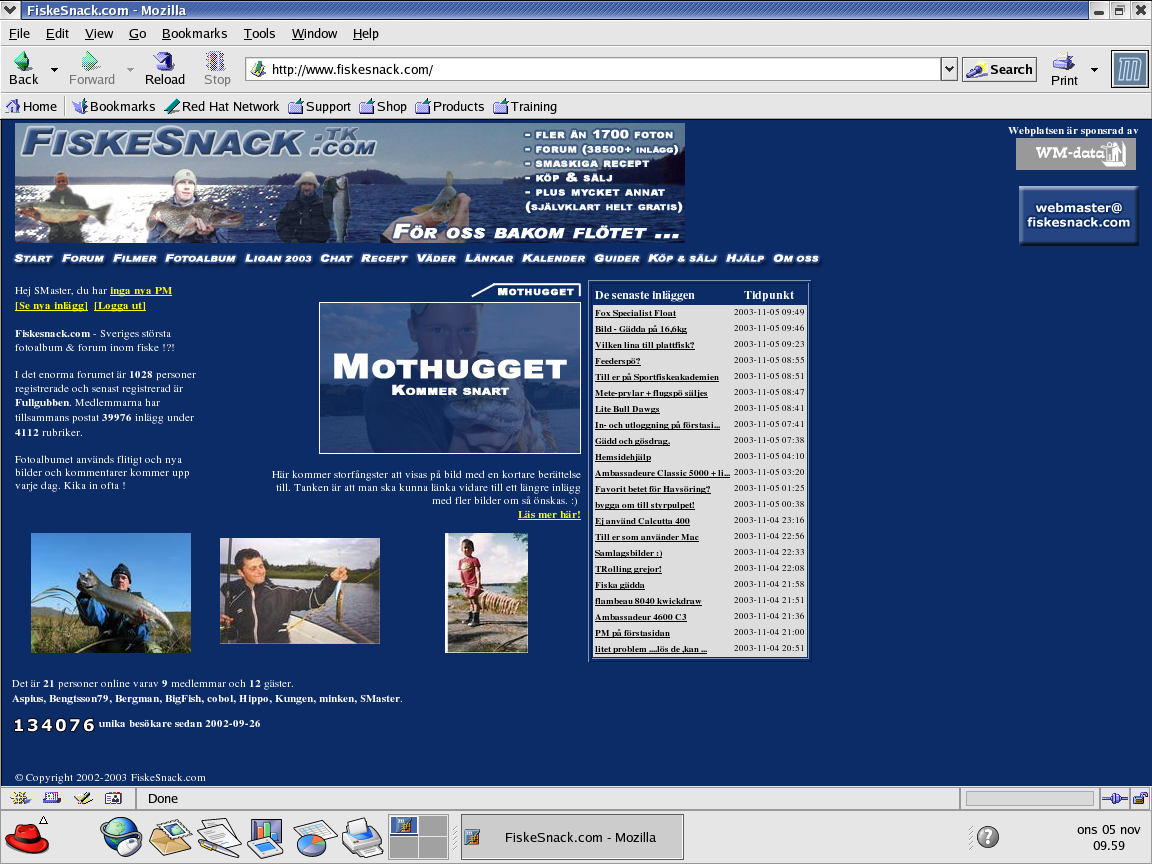
Task: Open the URL bar history dropdown
Action: (x=949, y=69)
